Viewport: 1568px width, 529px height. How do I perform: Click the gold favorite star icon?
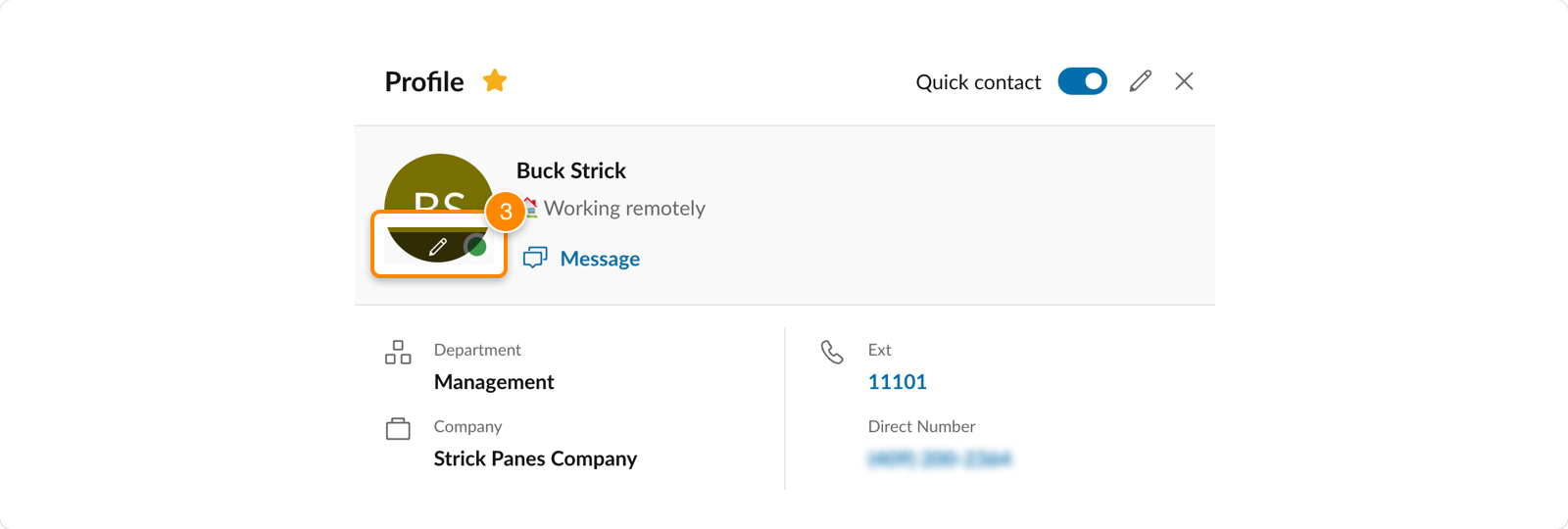495,80
